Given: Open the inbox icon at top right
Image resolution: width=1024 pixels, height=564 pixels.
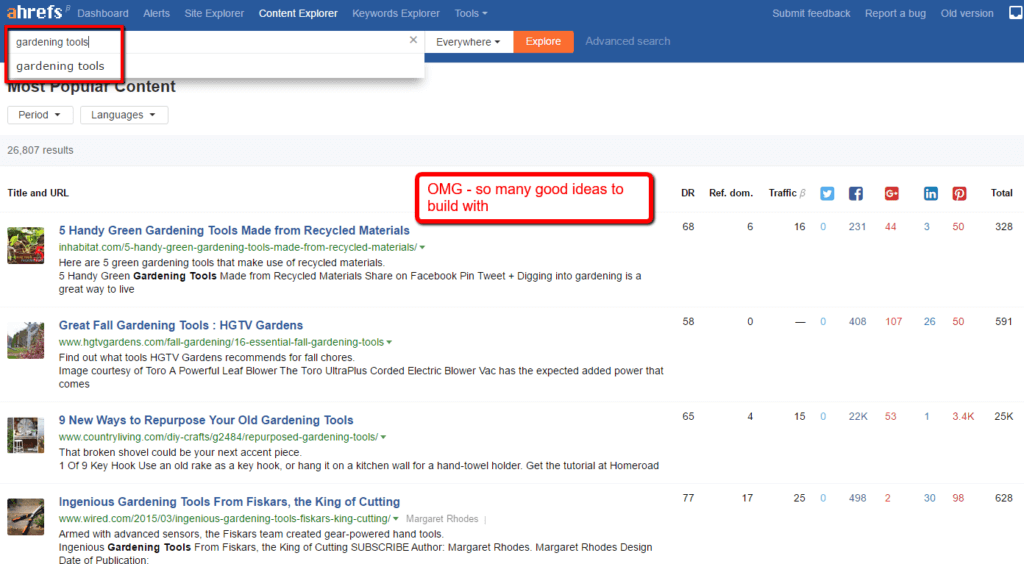Looking at the screenshot, I should (1016, 13).
